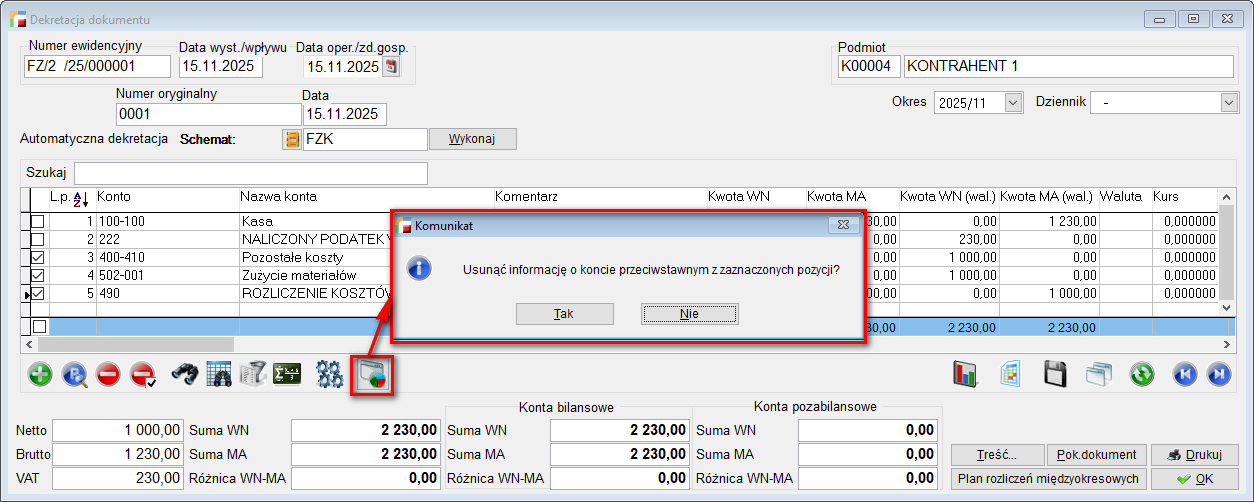Click the bar chart icon in toolbar

pyautogui.click(x=965, y=374)
